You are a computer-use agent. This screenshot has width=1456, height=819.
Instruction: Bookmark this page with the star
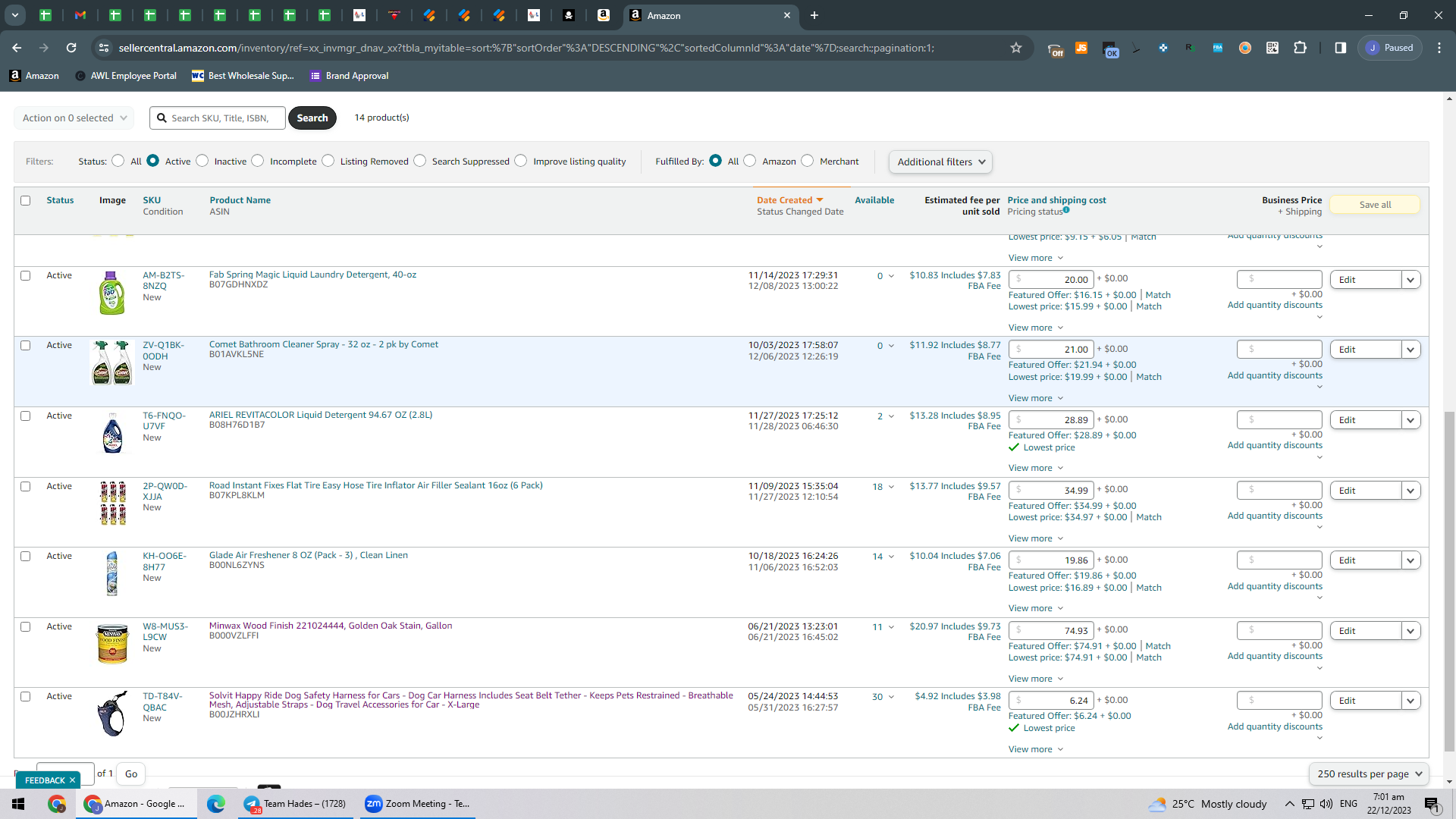coord(1016,48)
